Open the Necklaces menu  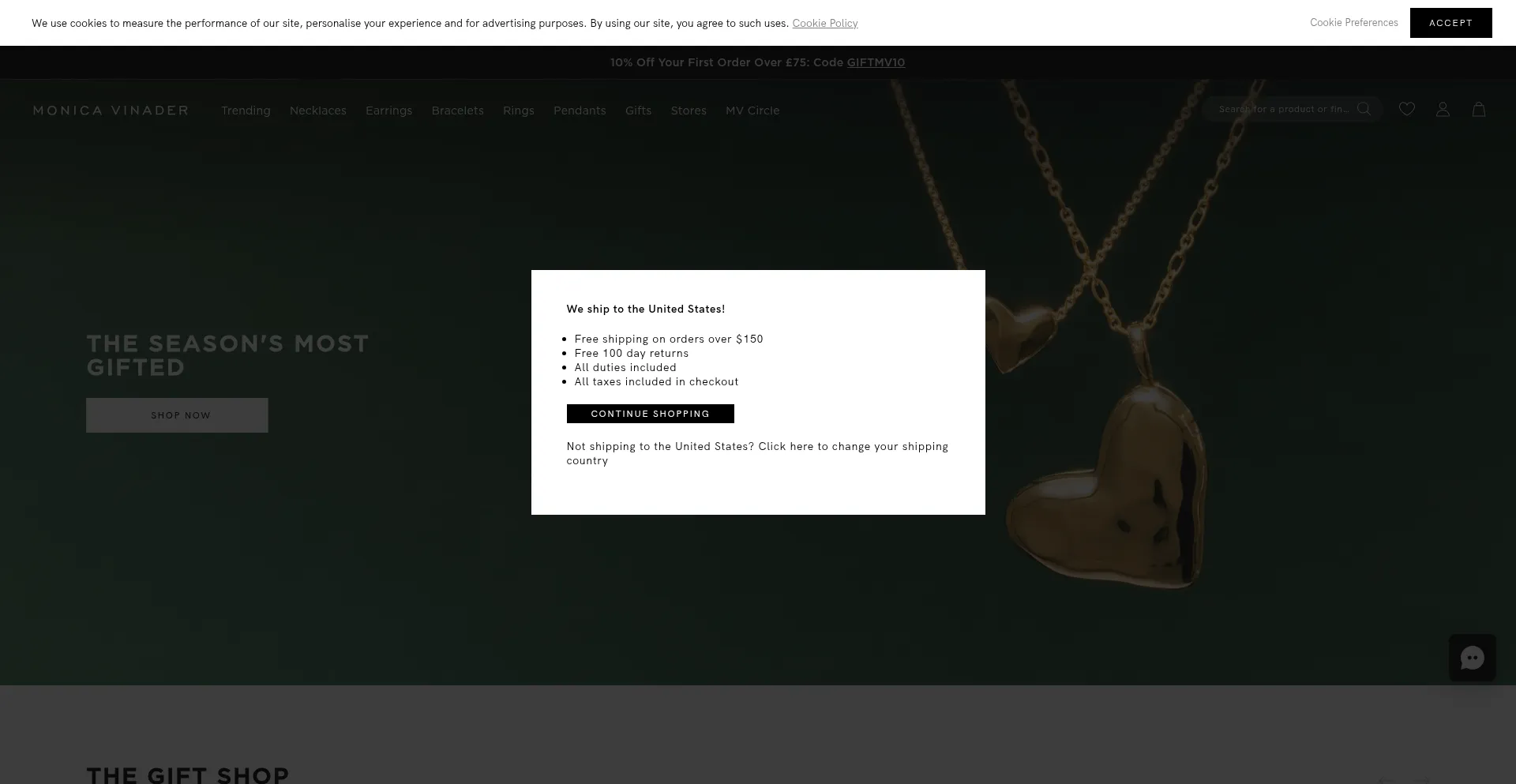[x=317, y=111]
